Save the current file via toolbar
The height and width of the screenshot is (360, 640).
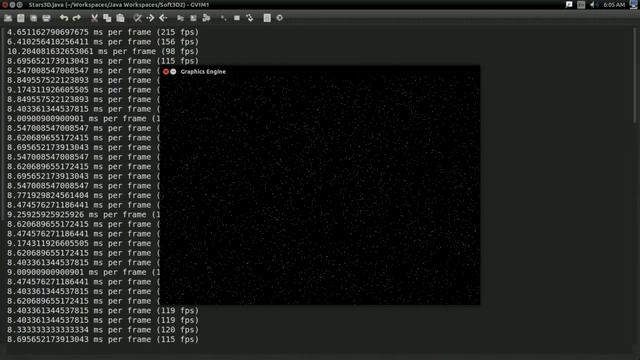coord(21,18)
